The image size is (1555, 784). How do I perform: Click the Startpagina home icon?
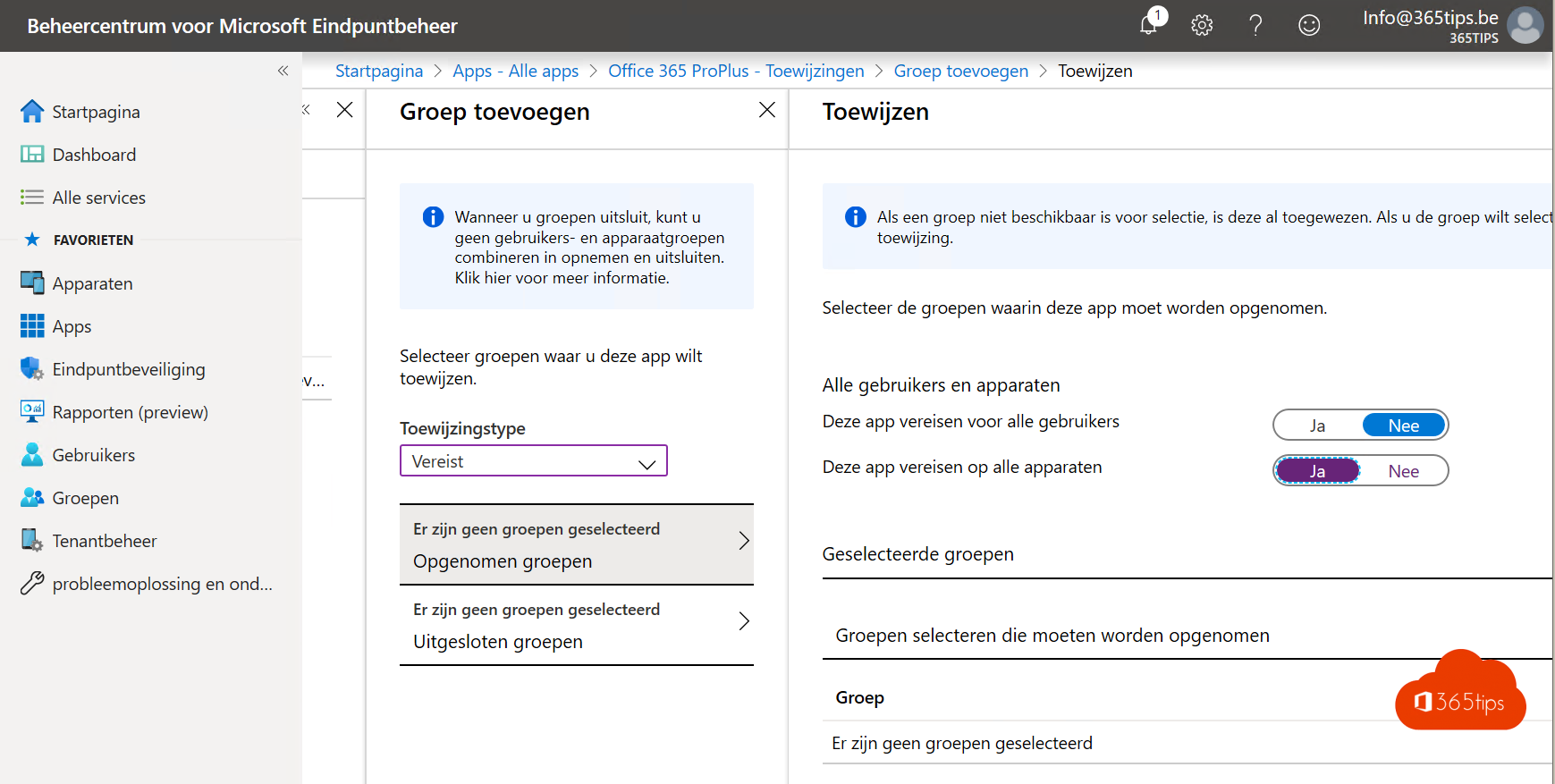[32, 112]
